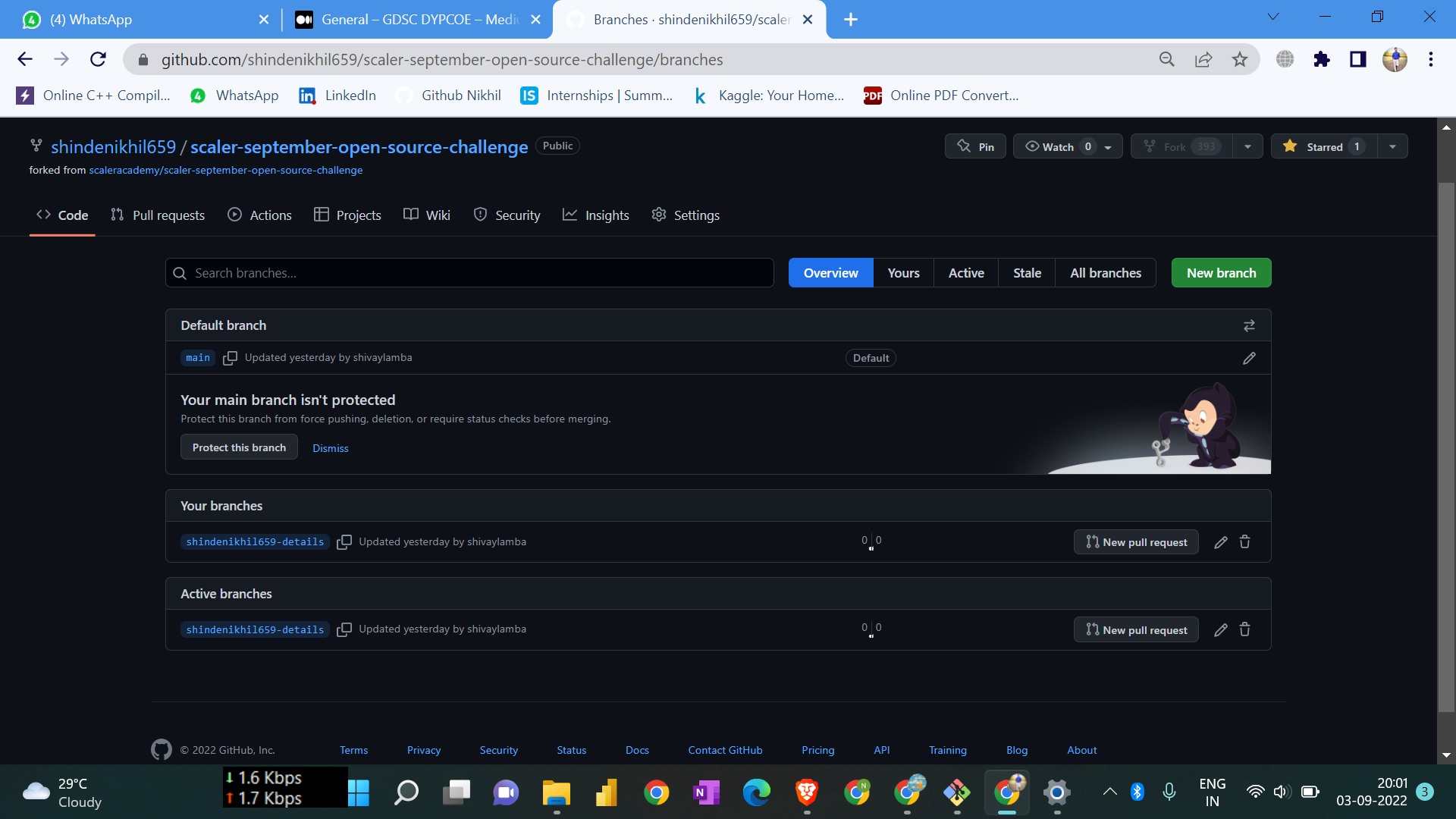Open the Actions tab
This screenshot has width=1456, height=819.
[x=259, y=215]
